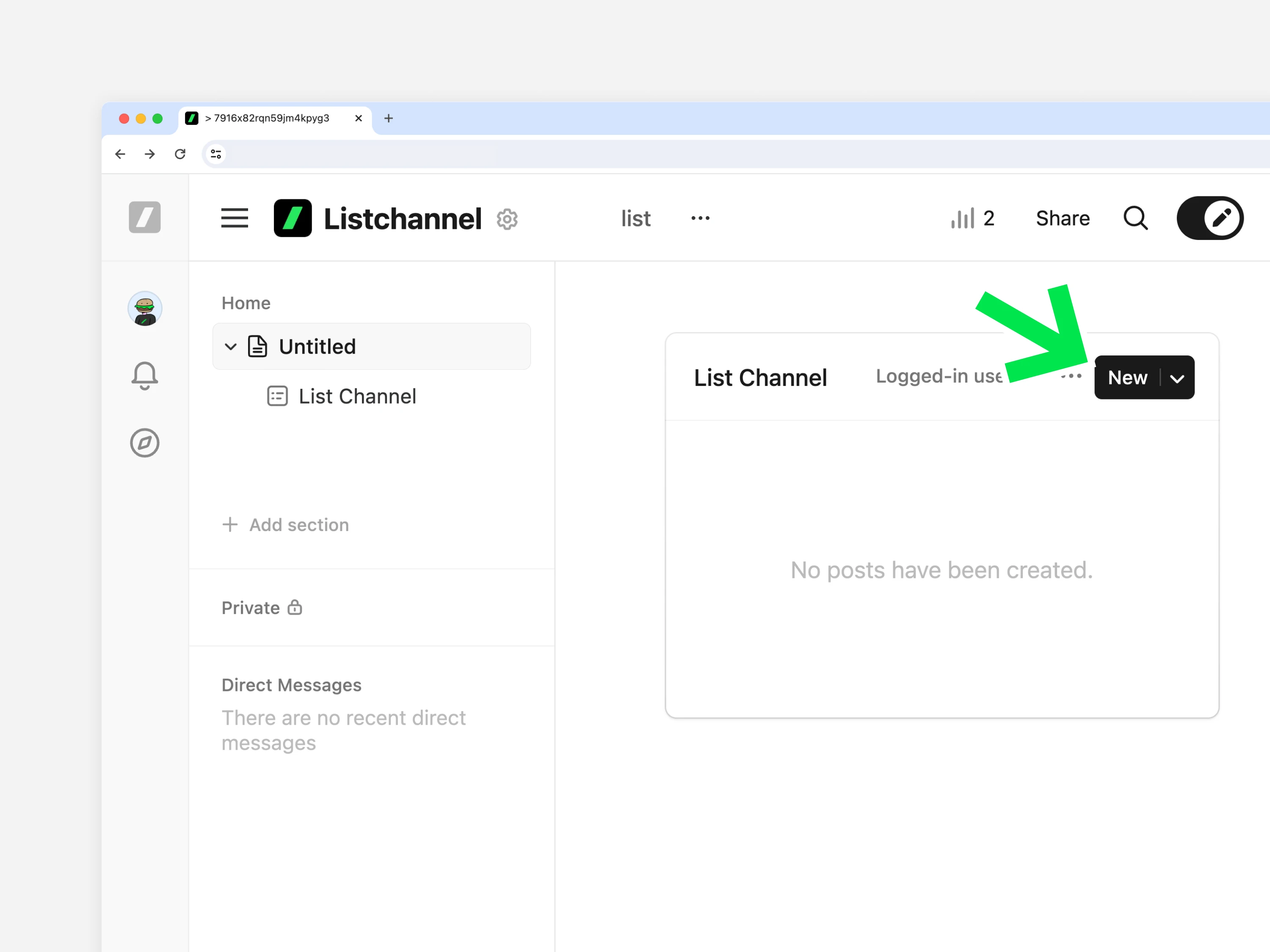Click the Home section label
Screen dimensions: 1270x952
tap(246, 303)
